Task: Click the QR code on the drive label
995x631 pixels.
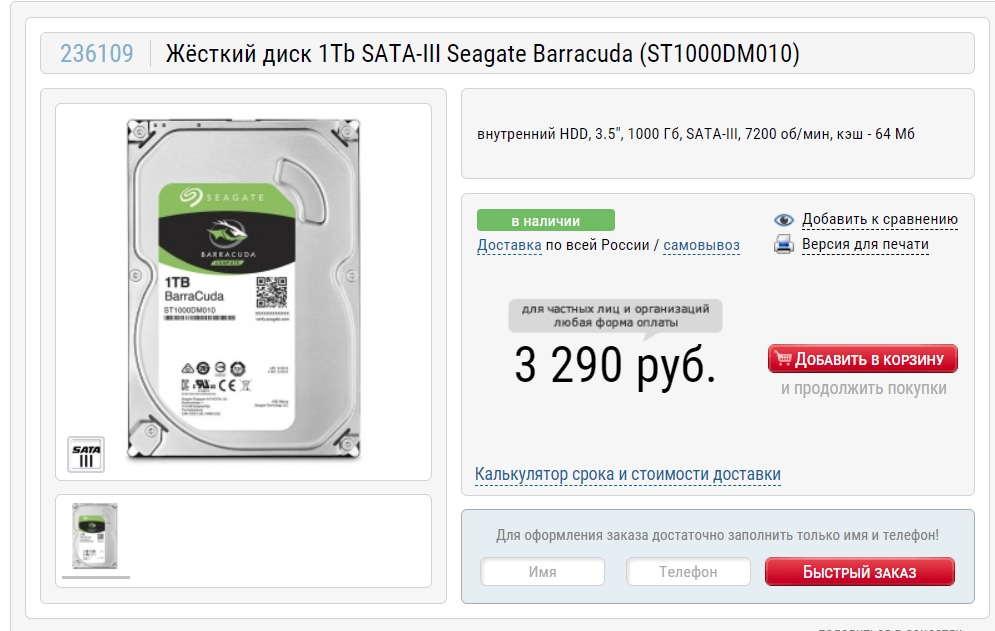Action: point(272,292)
